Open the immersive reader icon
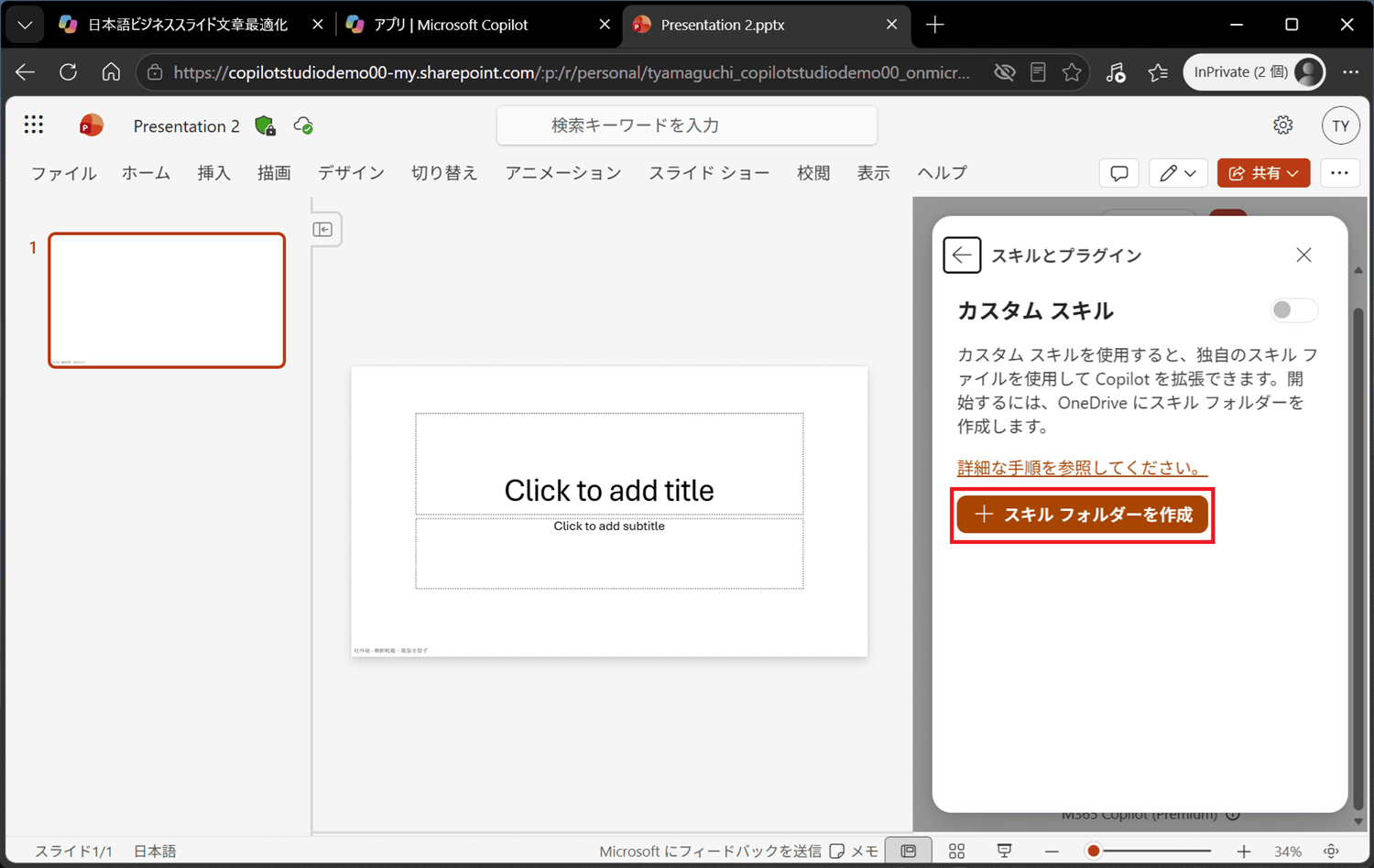 click(x=1038, y=72)
